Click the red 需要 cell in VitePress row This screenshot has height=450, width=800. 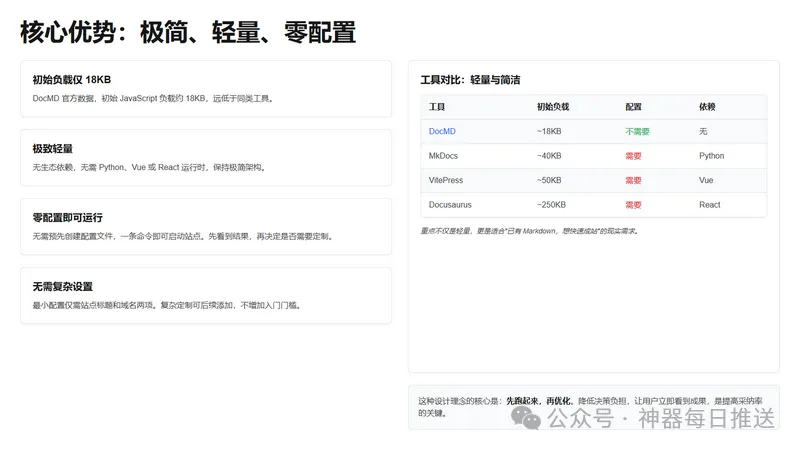click(x=633, y=180)
